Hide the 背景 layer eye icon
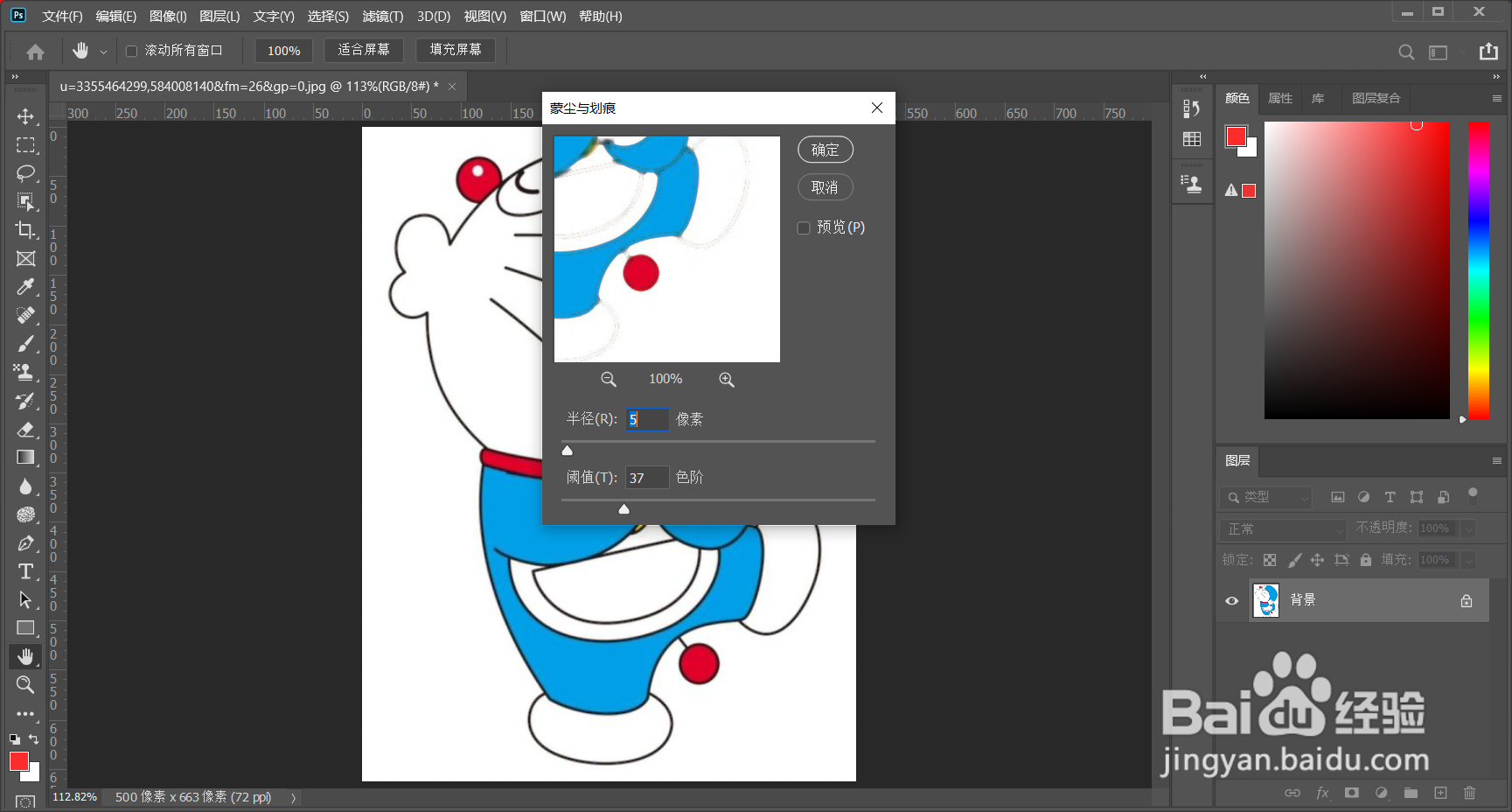The image size is (1512, 812). tap(1231, 600)
